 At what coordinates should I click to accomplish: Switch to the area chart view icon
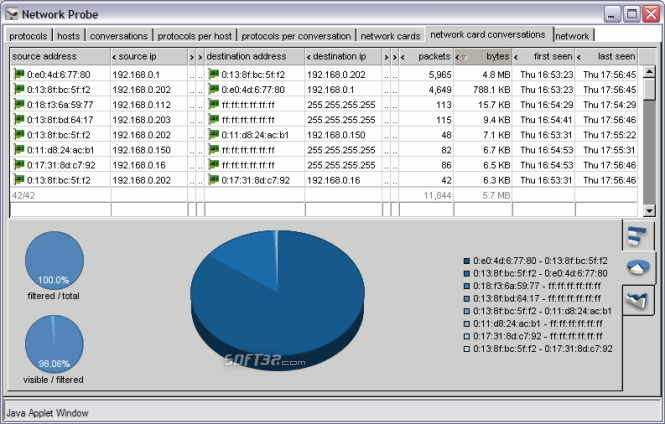pos(637,300)
